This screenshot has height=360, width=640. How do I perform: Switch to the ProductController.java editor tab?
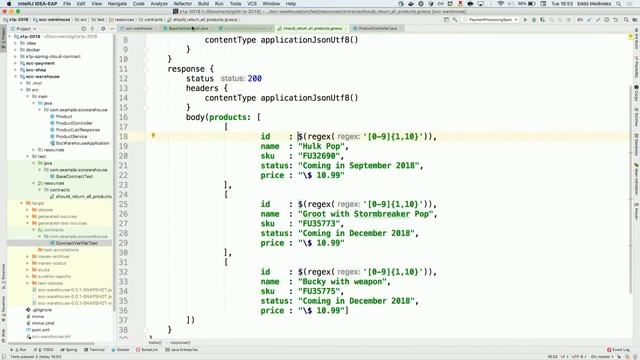[377, 29]
